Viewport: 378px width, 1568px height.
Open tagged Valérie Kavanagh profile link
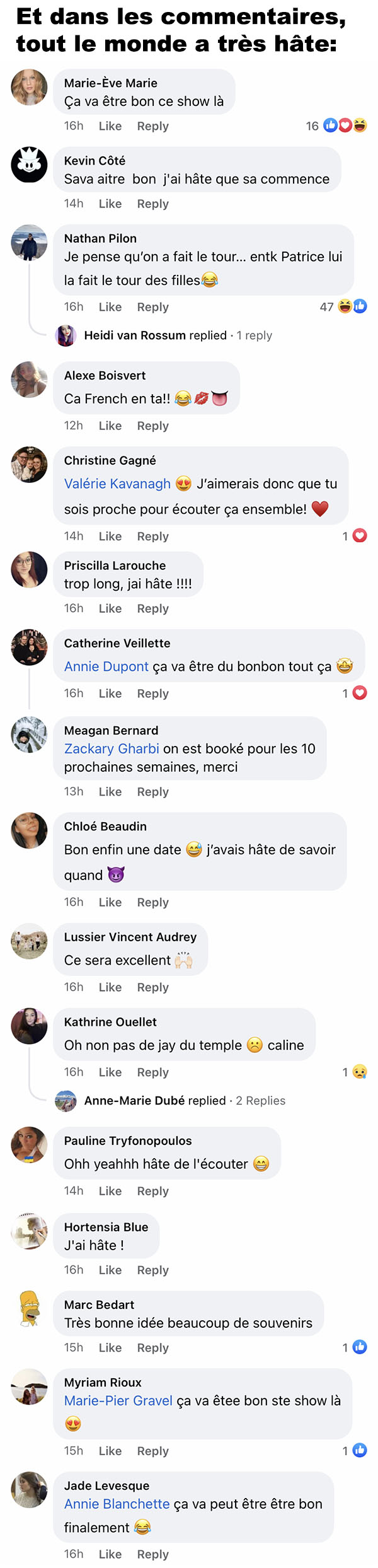[x=117, y=484]
